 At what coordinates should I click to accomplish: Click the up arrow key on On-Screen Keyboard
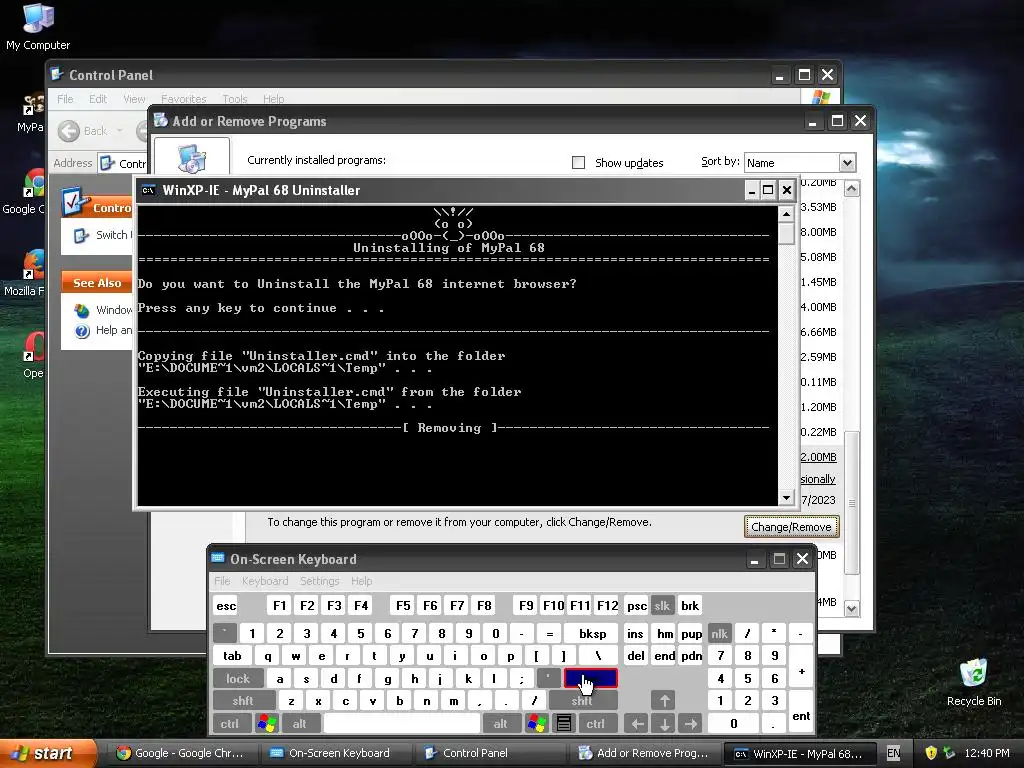(664, 701)
